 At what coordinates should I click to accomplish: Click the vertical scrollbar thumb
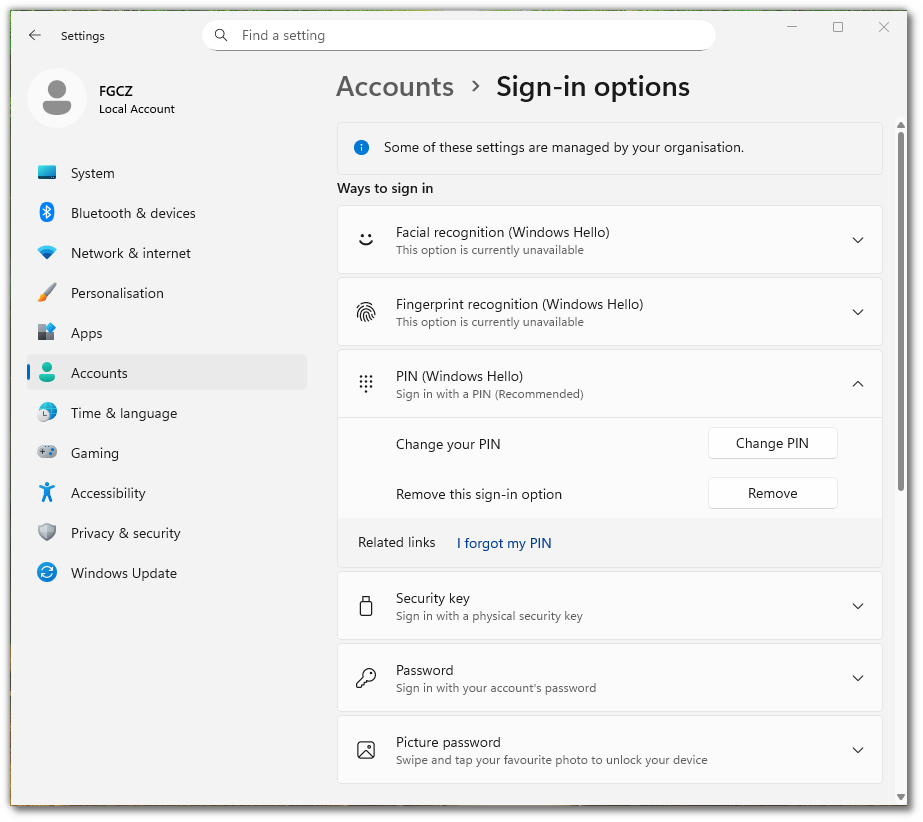[x=901, y=311]
